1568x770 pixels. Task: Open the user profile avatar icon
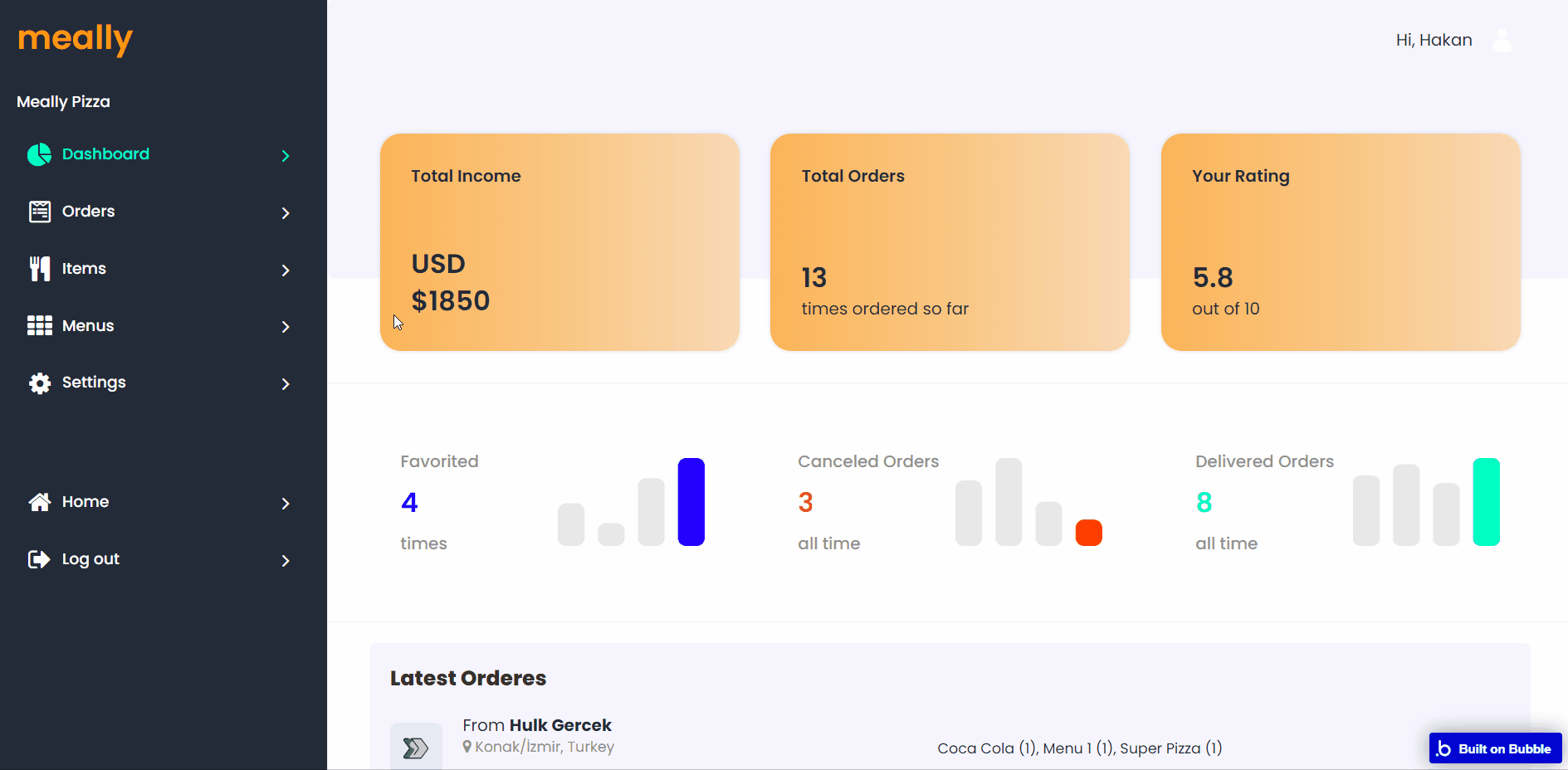[1502, 40]
